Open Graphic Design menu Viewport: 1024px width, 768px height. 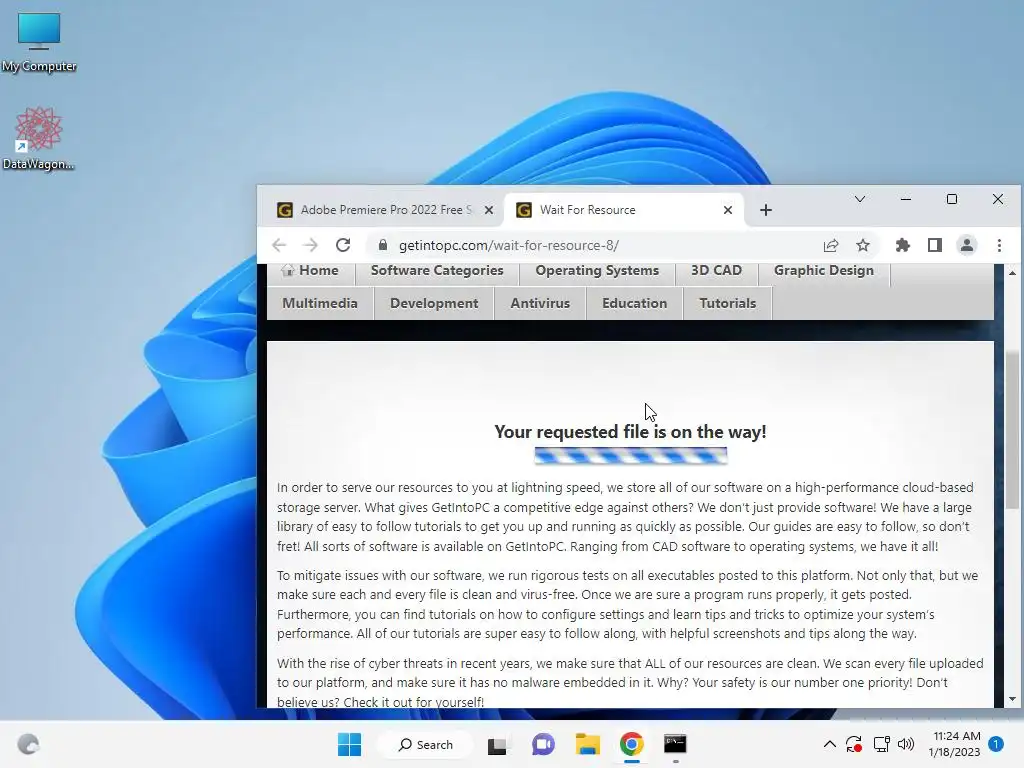click(824, 271)
